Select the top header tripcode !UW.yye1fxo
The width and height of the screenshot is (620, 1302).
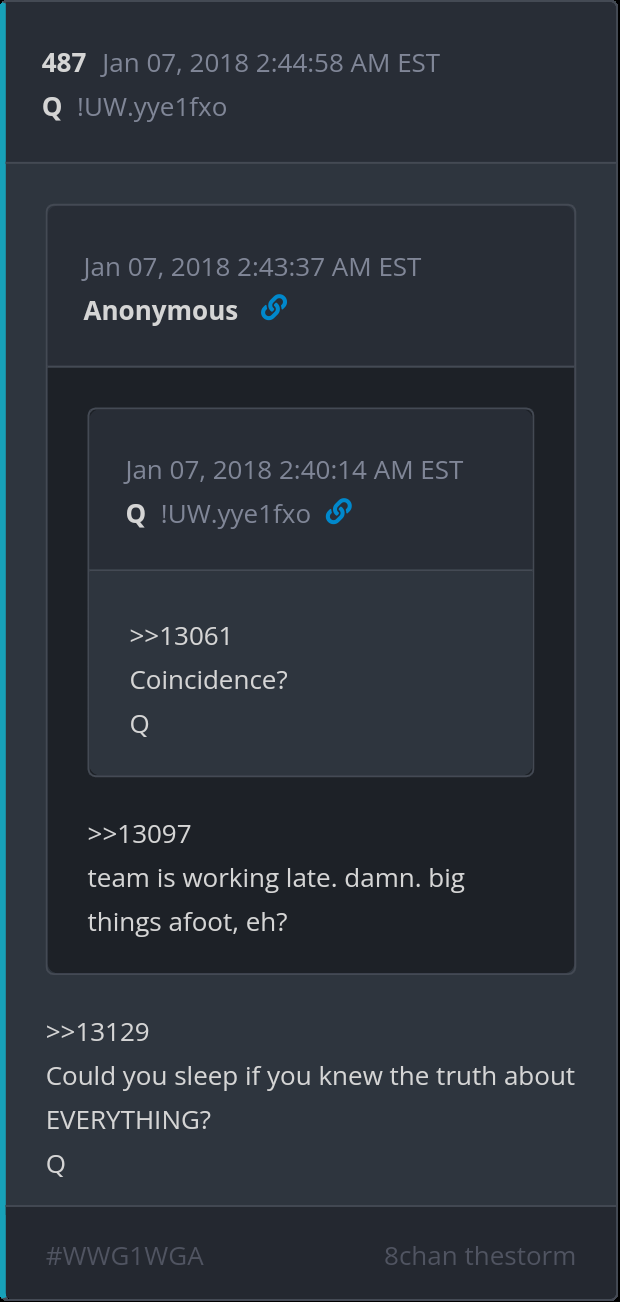click(152, 107)
